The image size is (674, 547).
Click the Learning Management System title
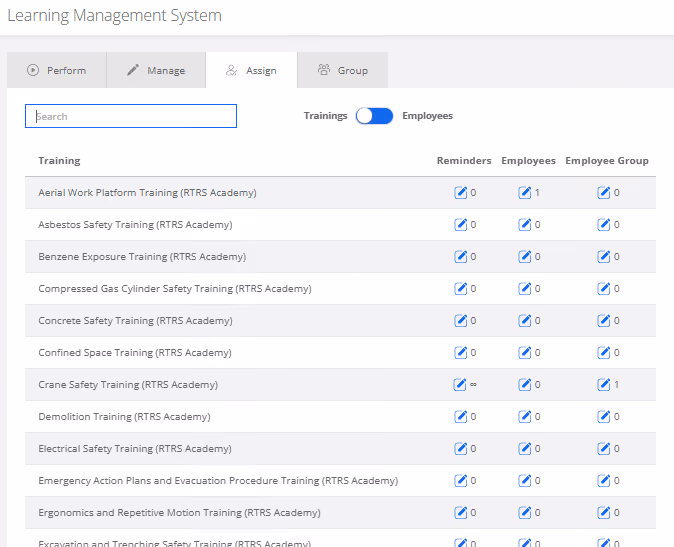point(114,15)
